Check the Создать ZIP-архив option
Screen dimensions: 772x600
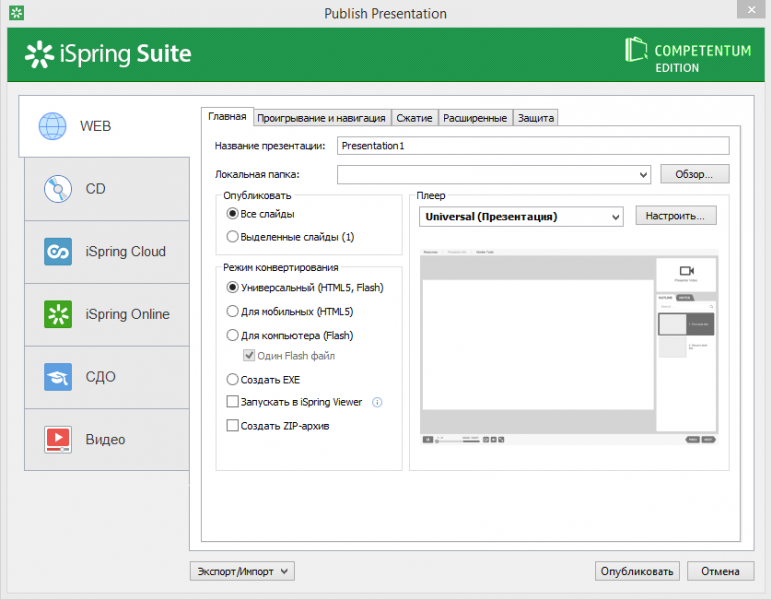point(233,426)
